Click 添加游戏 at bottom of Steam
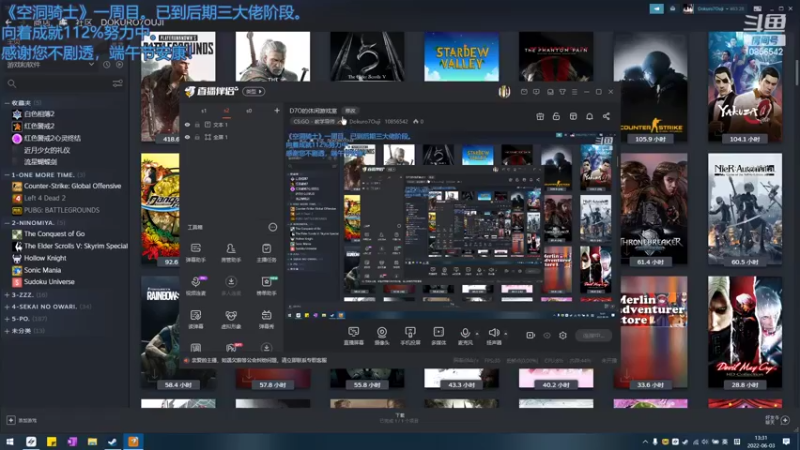The width and height of the screenshot is (800, 450). coord(22,420)
